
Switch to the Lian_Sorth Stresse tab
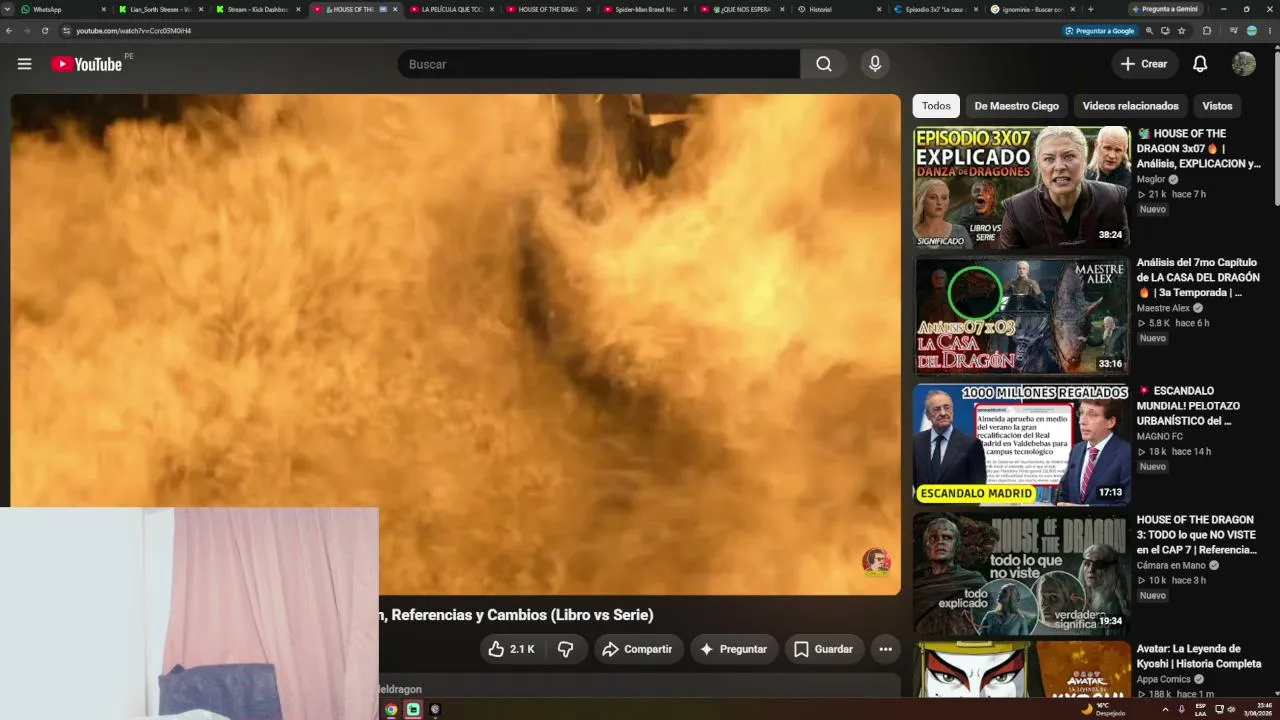(158, 9)
